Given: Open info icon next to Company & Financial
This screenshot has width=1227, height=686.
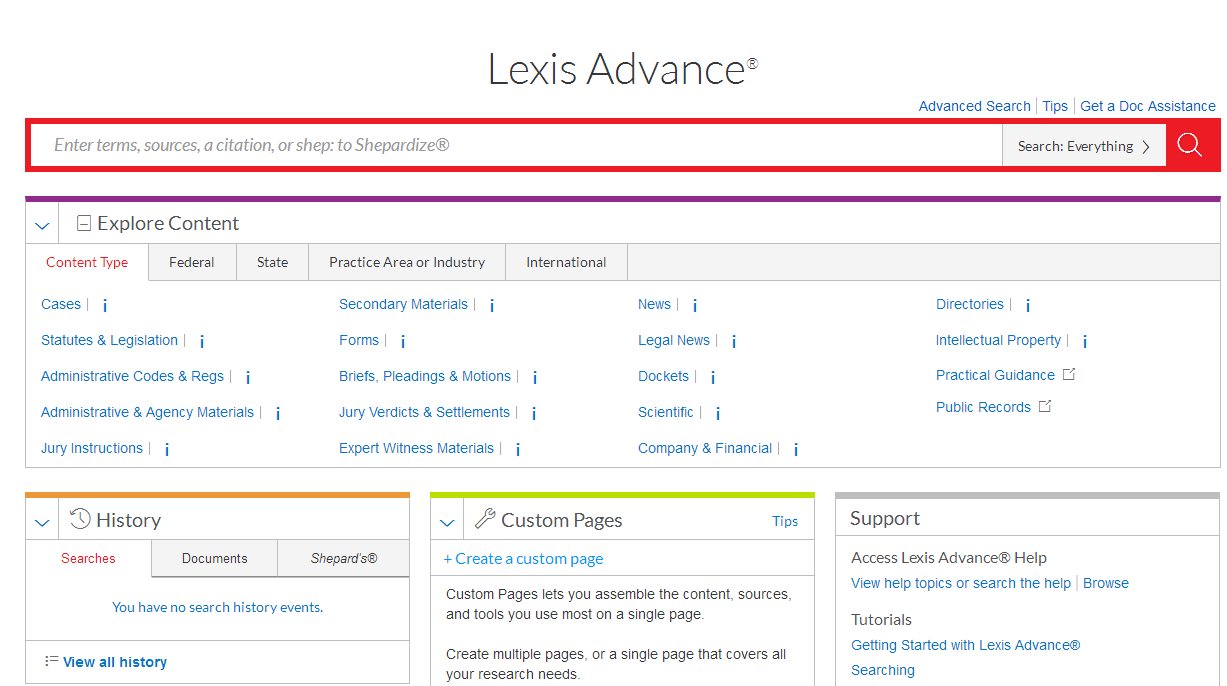Looking at the screenshot, I should [796, 450].
